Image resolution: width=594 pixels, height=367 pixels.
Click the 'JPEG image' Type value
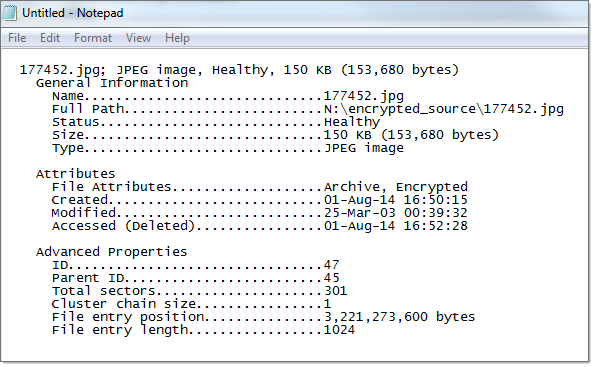[364, 148]
